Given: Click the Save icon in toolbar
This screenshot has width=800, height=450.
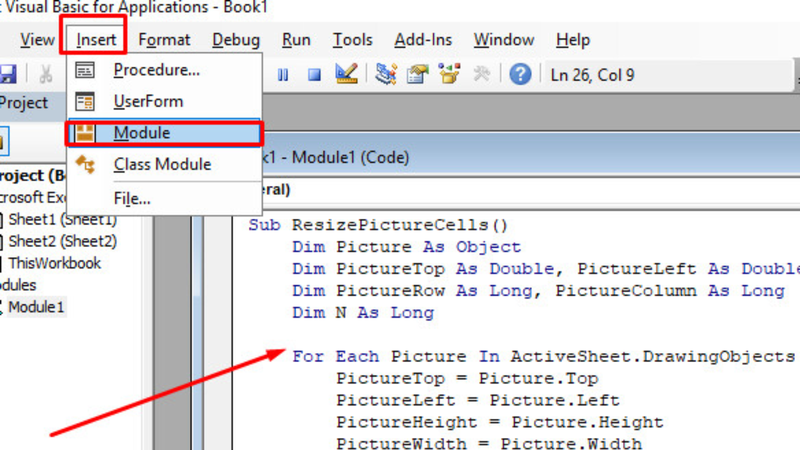Looking at the screenshot, I should [7, 74].
